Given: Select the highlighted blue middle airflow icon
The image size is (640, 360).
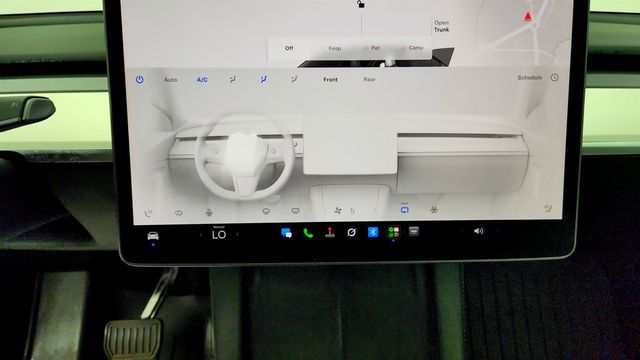Looking at the screenshot, I should pyautogui.click(x=264, y=80).
